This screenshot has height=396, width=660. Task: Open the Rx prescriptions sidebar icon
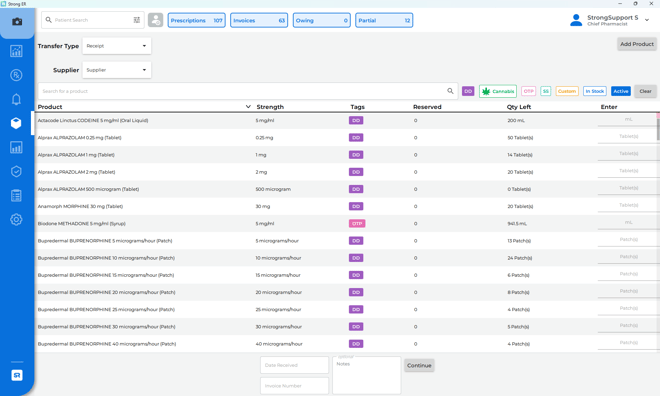point(16,75)
